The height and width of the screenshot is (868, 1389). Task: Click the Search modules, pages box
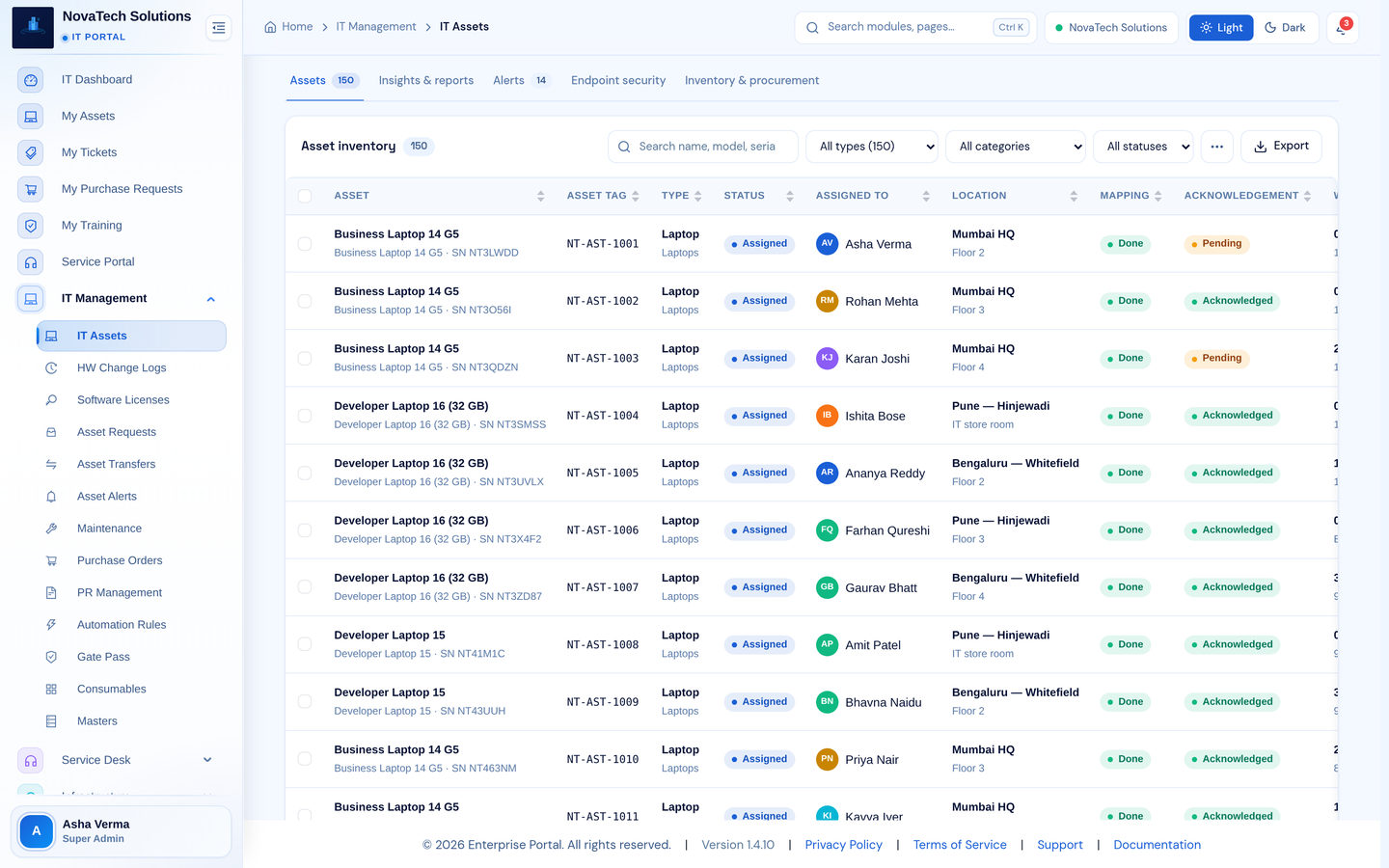pos(914,28)
